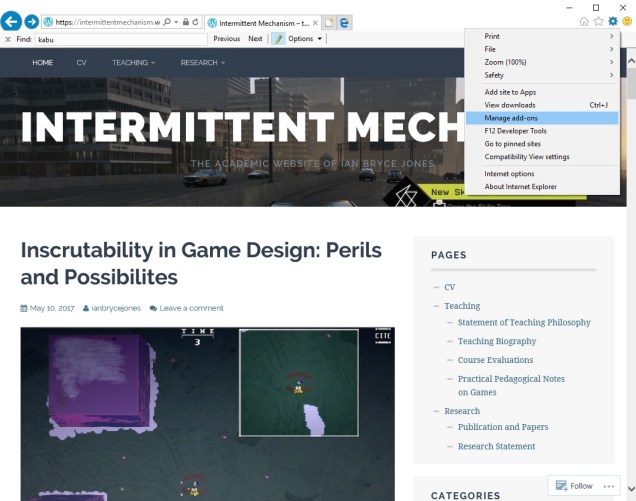This screenshot has width=636, height=501.
Task: Click the smiley feedback icon
Action: click(627, 21)
